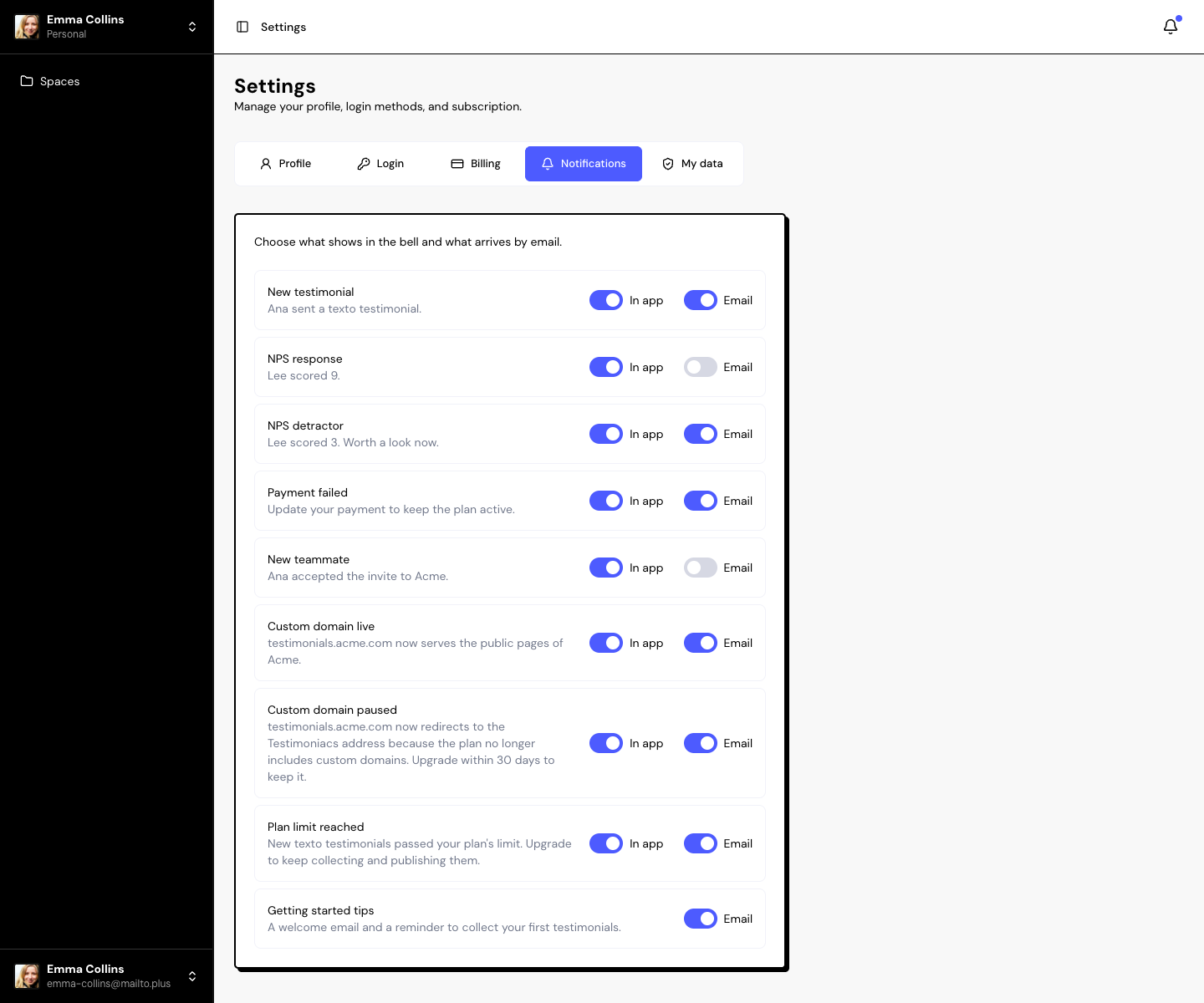
Task: Expand the account menu chevron at bottom
Action: [192, 976]
